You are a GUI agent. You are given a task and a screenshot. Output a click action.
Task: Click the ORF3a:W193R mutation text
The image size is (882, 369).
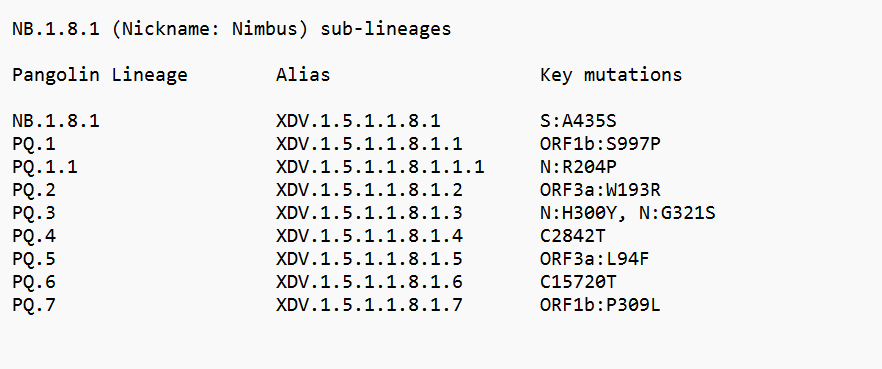point(600,190)
